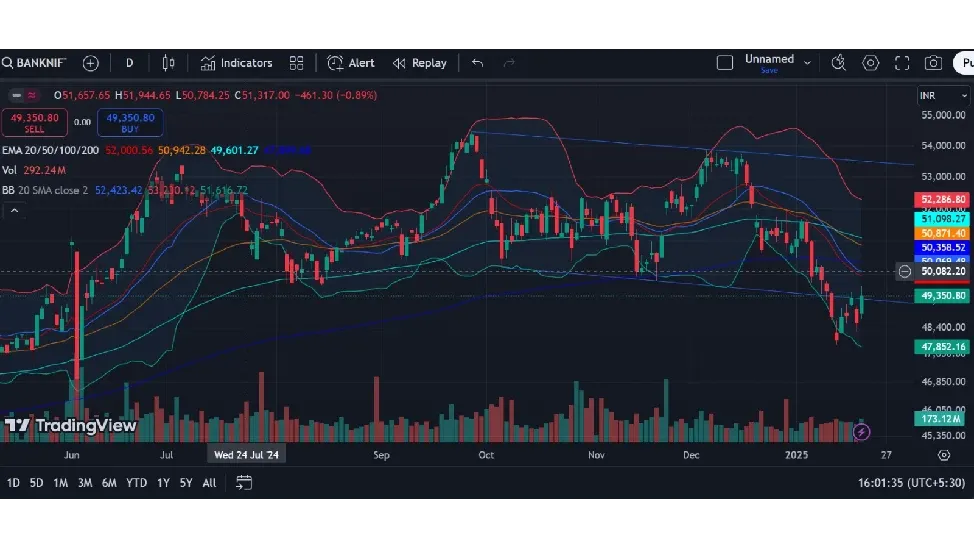Click the blue BUY 49,350.80 button
974x548 pixels.
130,122
